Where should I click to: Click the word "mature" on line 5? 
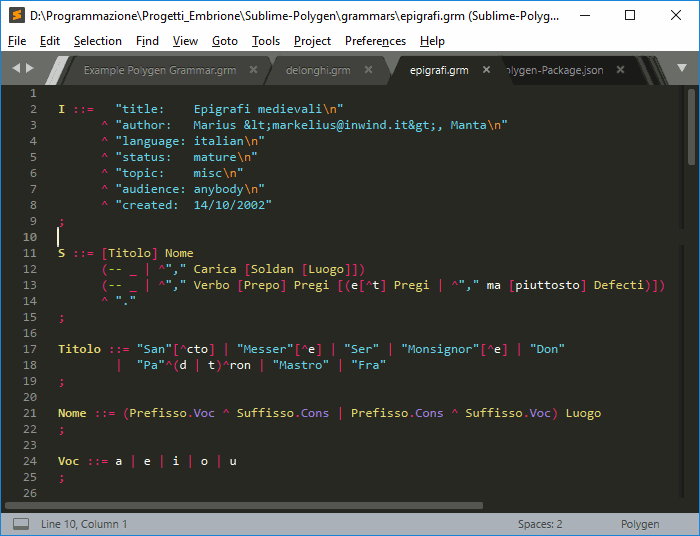point(215,157)
